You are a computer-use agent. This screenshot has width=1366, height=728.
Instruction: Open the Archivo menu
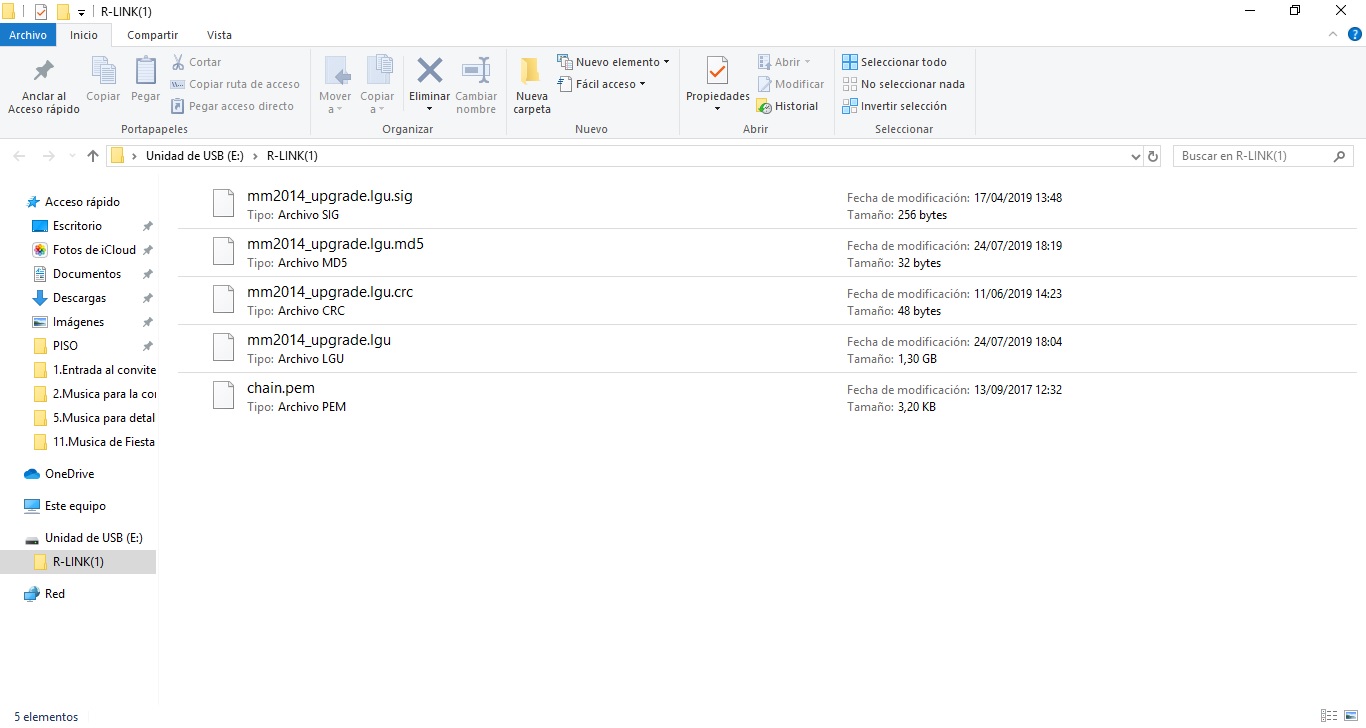28,35
